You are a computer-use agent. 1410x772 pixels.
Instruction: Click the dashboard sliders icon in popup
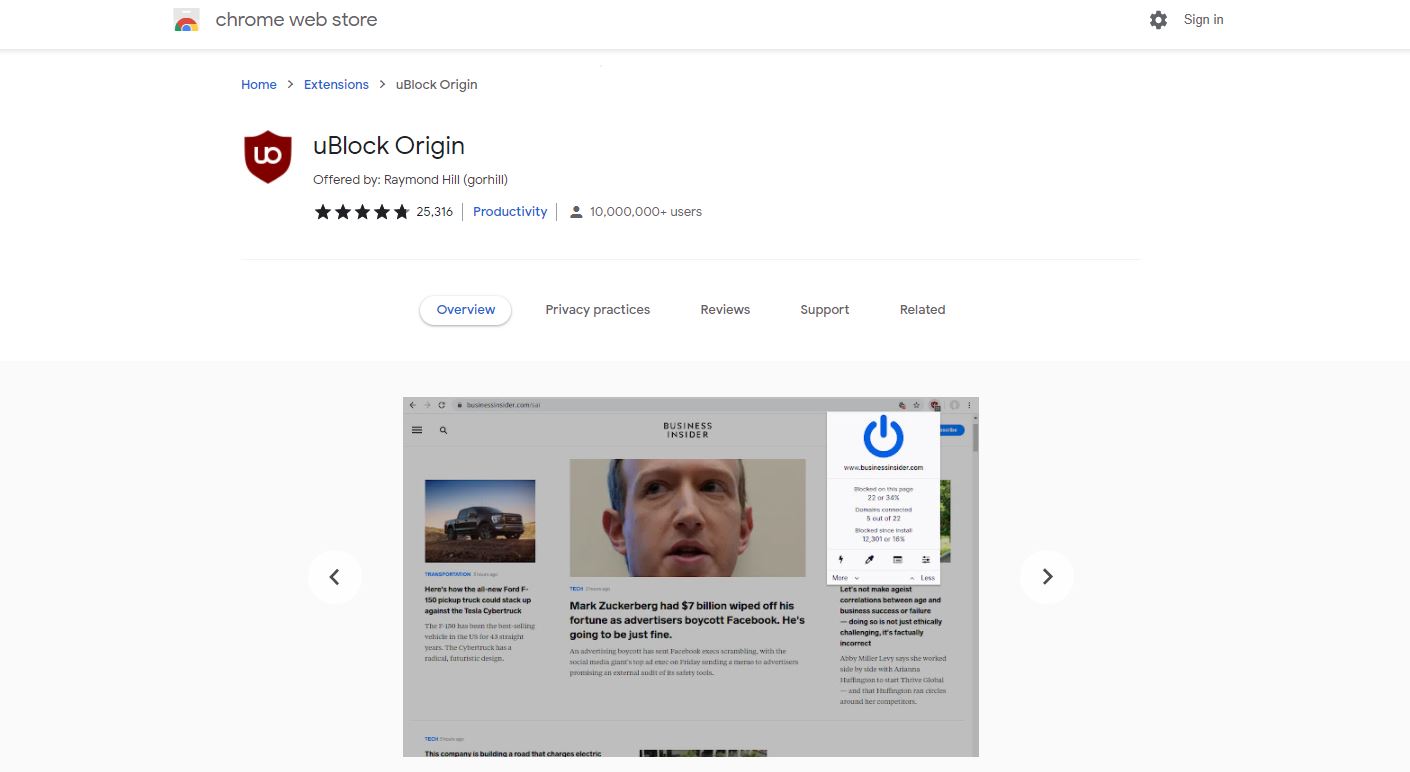pos(926,559)
